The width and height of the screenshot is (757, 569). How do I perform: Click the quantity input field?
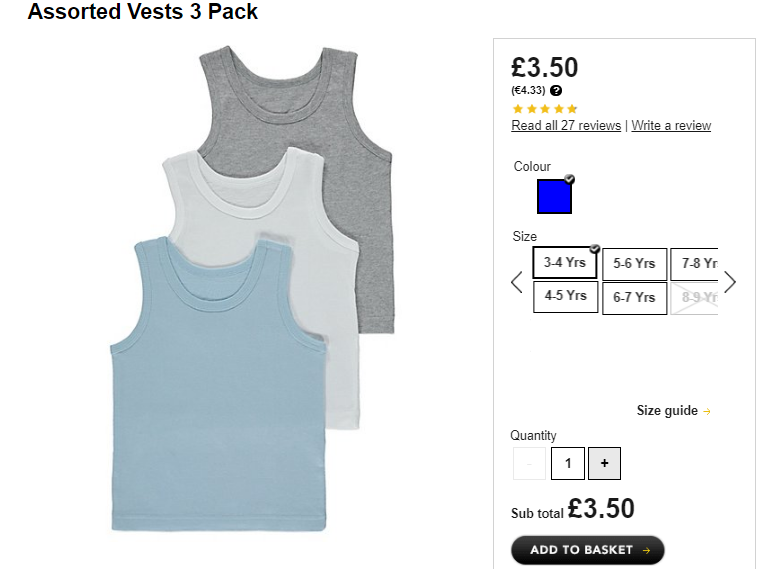[x=568, y=463]
